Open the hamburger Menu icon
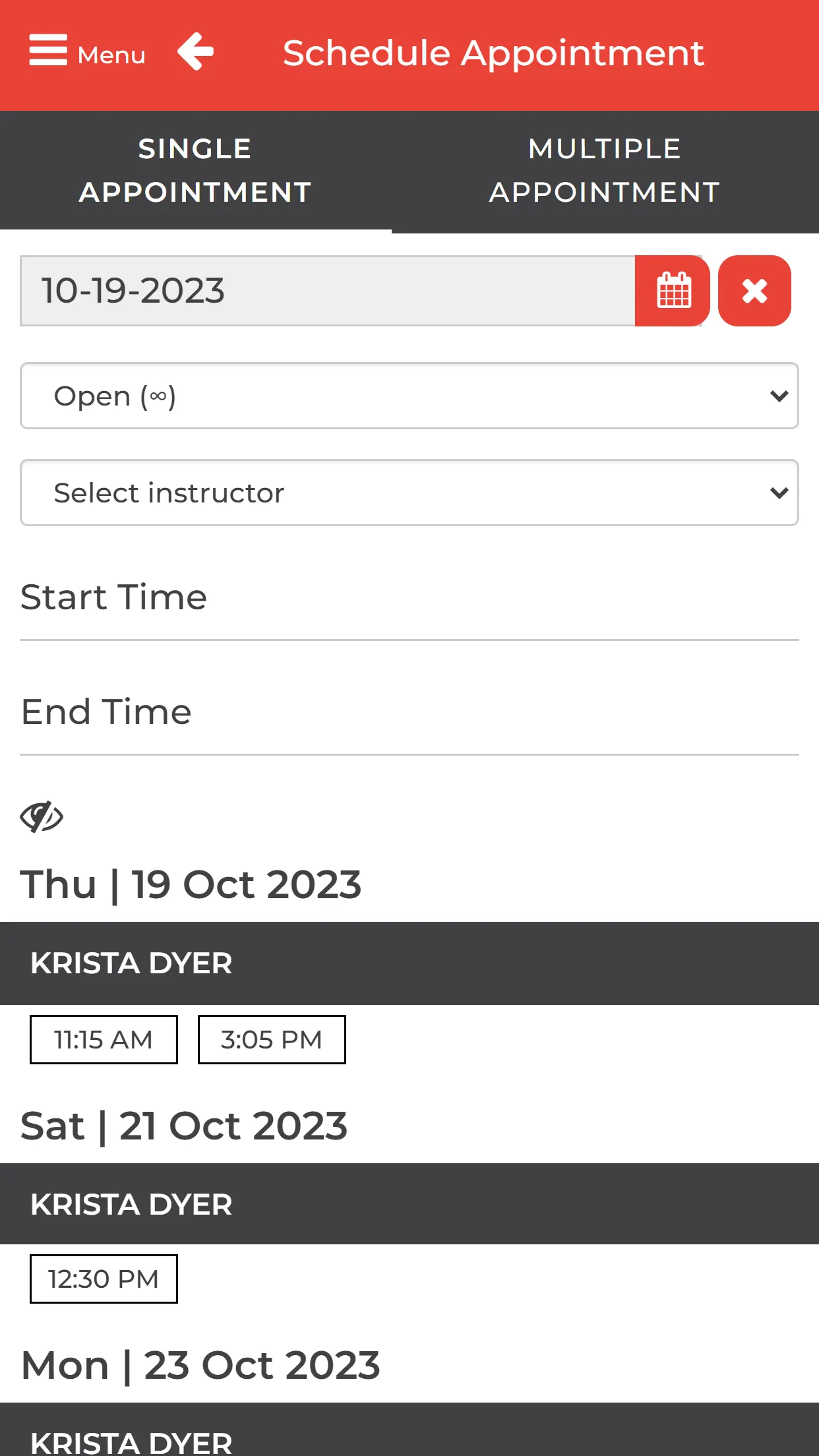 pyautogui.click(x=48, y=51)
